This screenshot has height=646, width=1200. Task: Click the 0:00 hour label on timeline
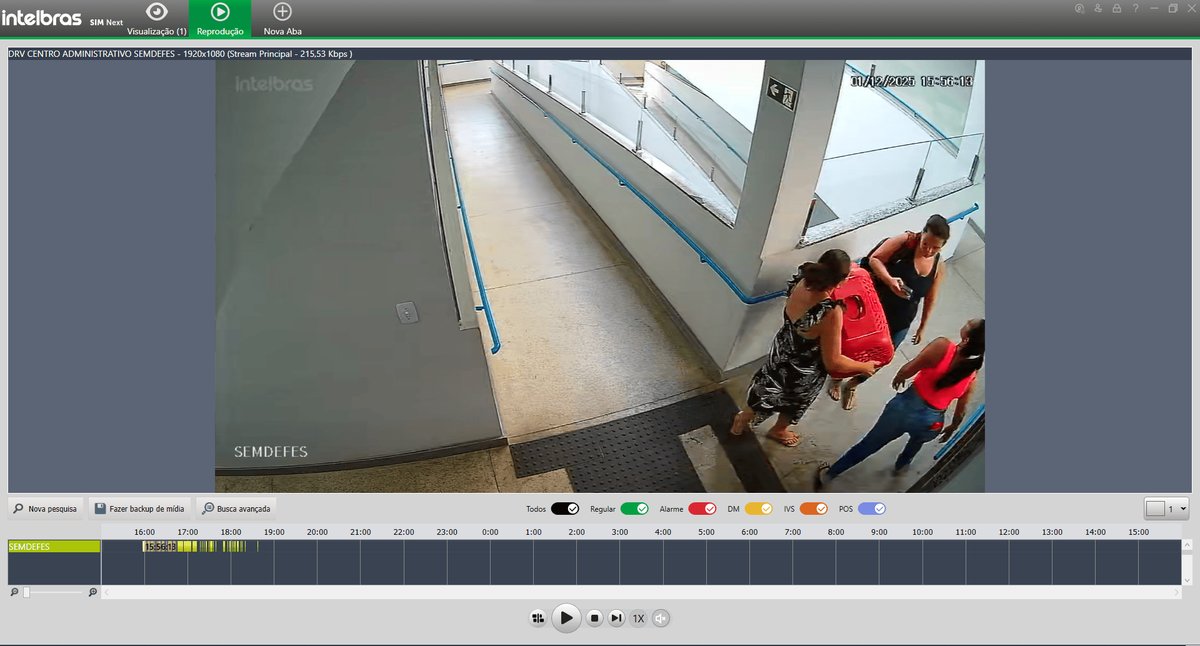490,532
